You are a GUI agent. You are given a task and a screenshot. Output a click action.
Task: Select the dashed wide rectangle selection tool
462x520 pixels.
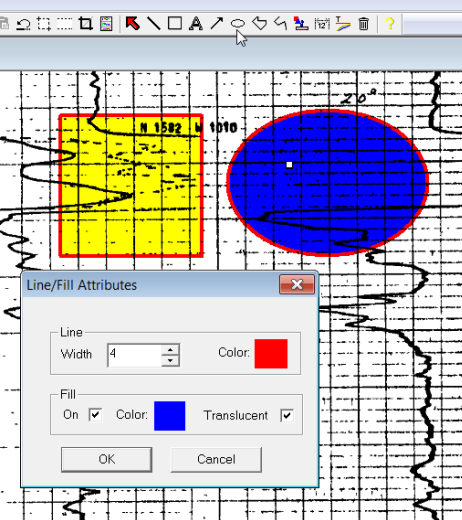point(64,24)
